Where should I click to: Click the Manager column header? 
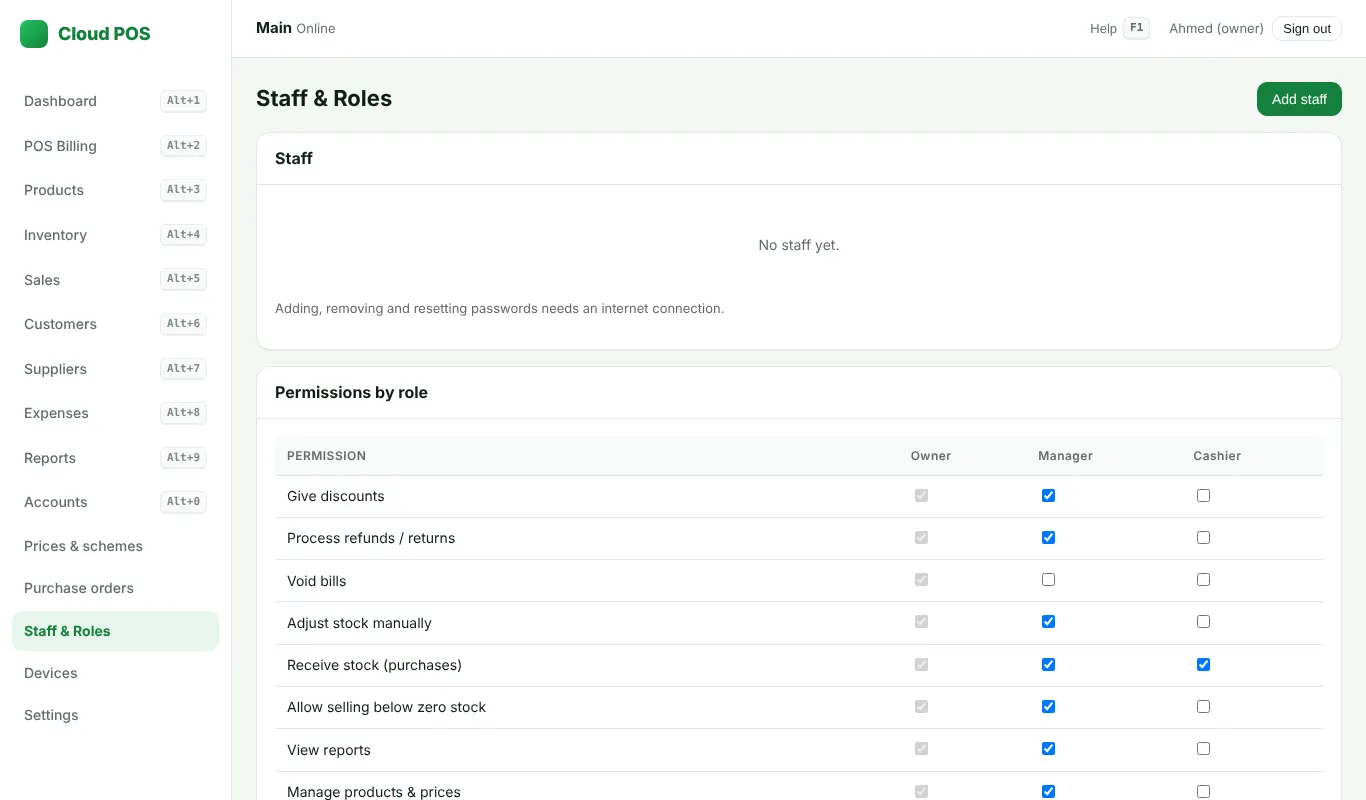[x=1065, y=456]
